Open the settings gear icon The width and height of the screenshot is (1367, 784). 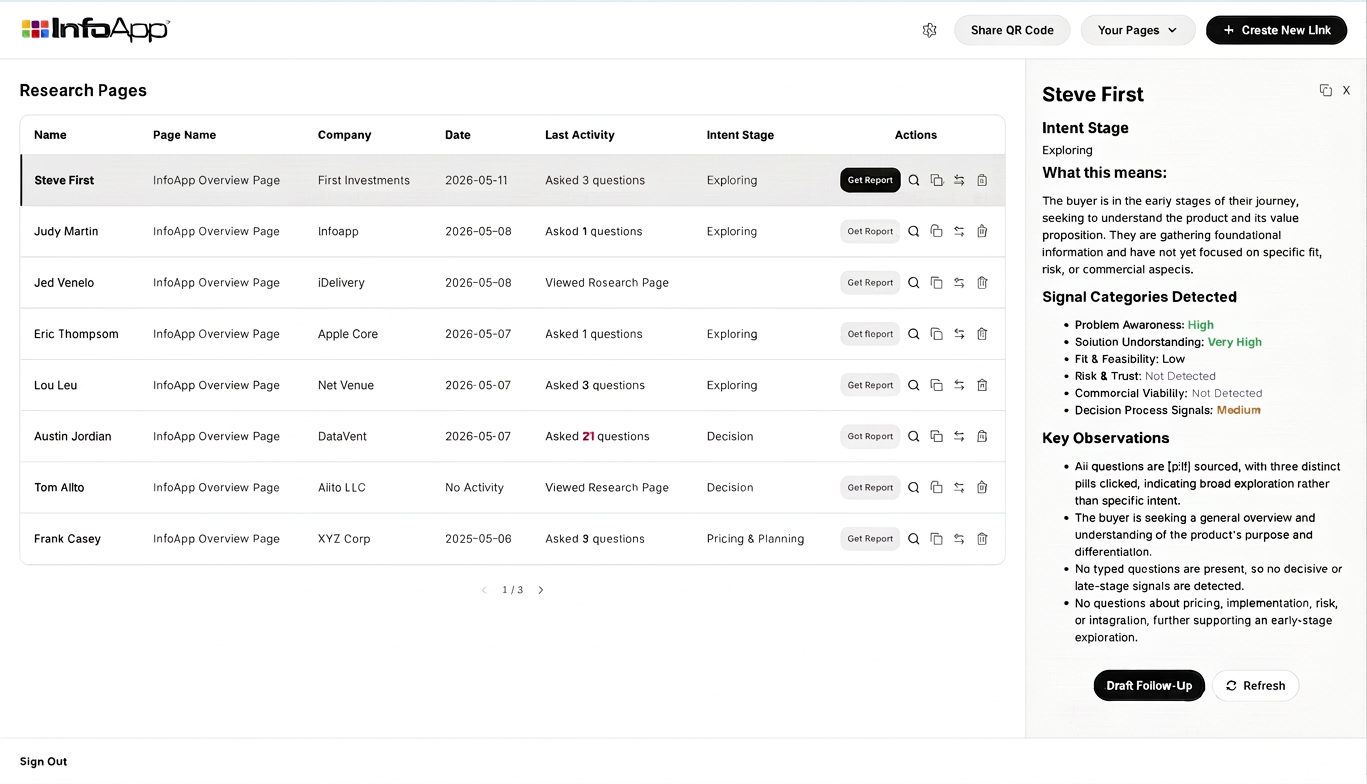pos(929,30)
